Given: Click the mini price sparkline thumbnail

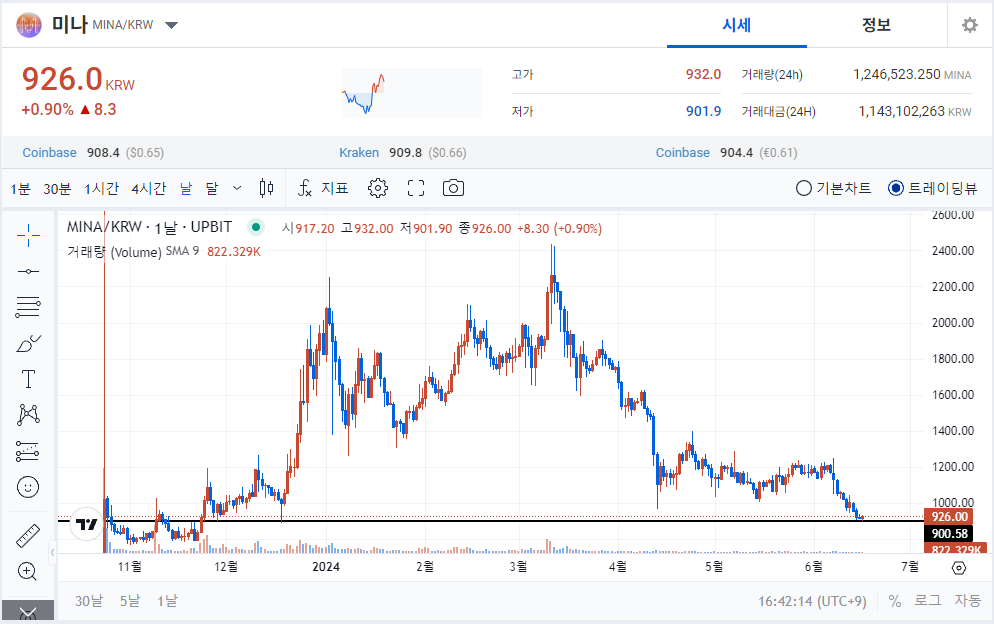Looking at the screenshot, I should tap(412, 93).
